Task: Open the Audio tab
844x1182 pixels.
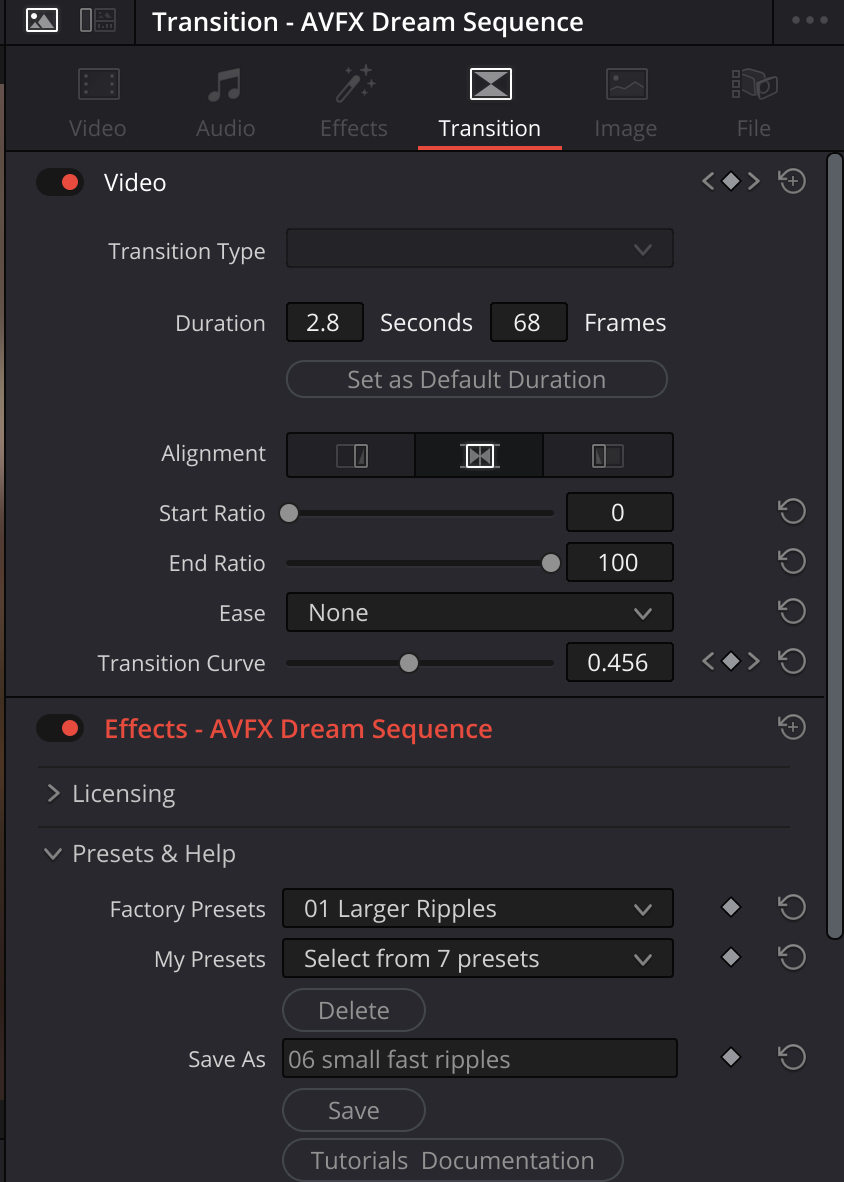Action: (225, 103)
